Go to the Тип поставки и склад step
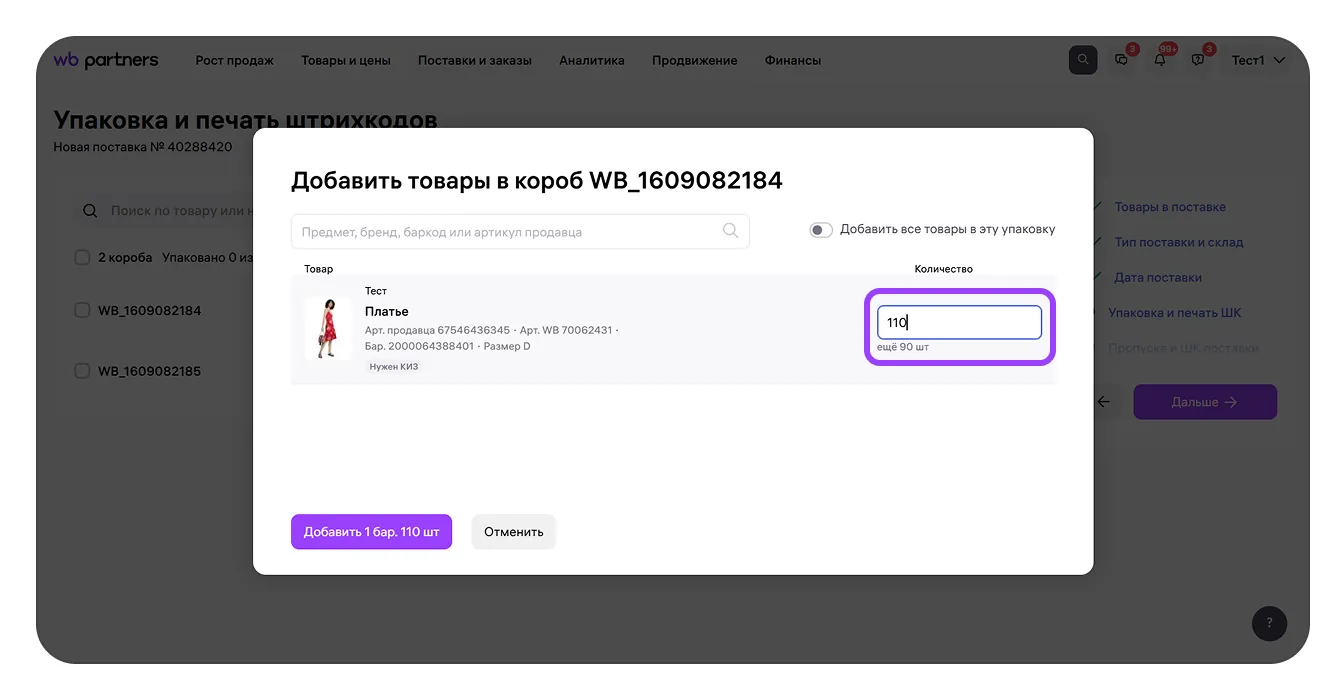 coord(1179,242)
